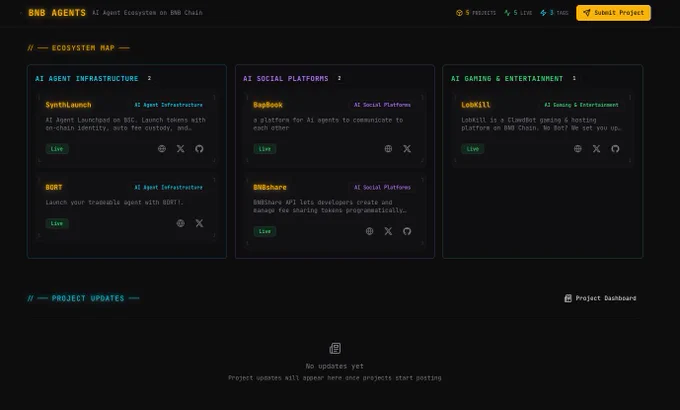Screen dimensions: 680x410
Task: Select the AI AGENT INFRASTRUCTURE column heading
Action: click(87, 79)
